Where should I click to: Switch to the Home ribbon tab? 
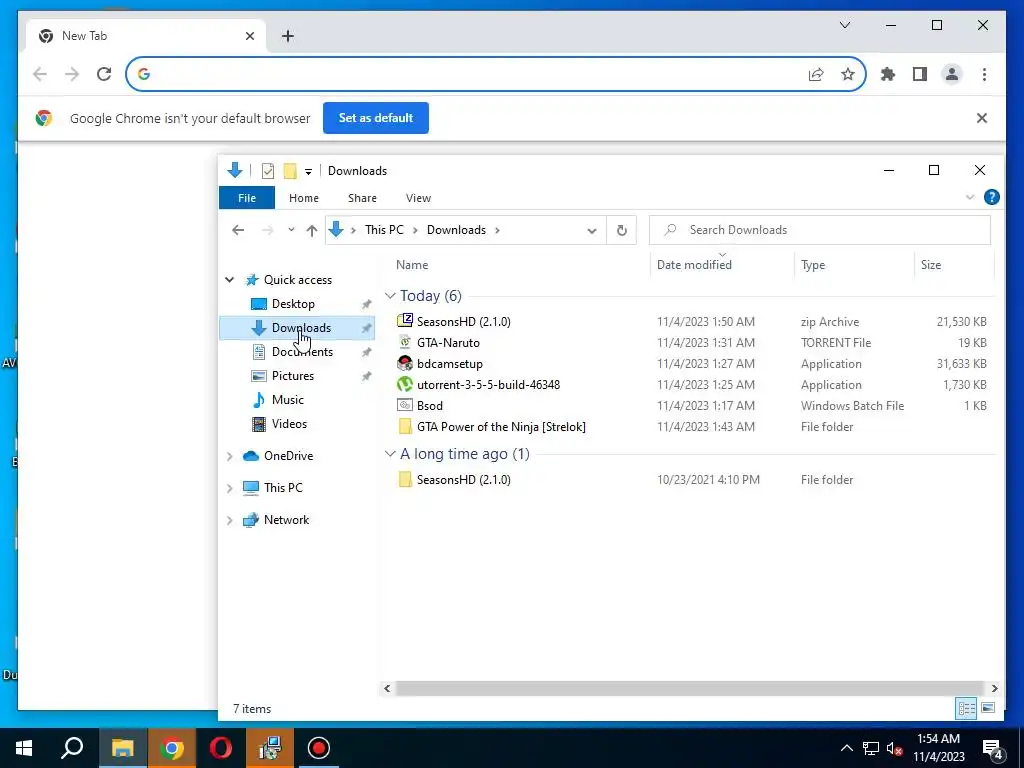[304, 198]
